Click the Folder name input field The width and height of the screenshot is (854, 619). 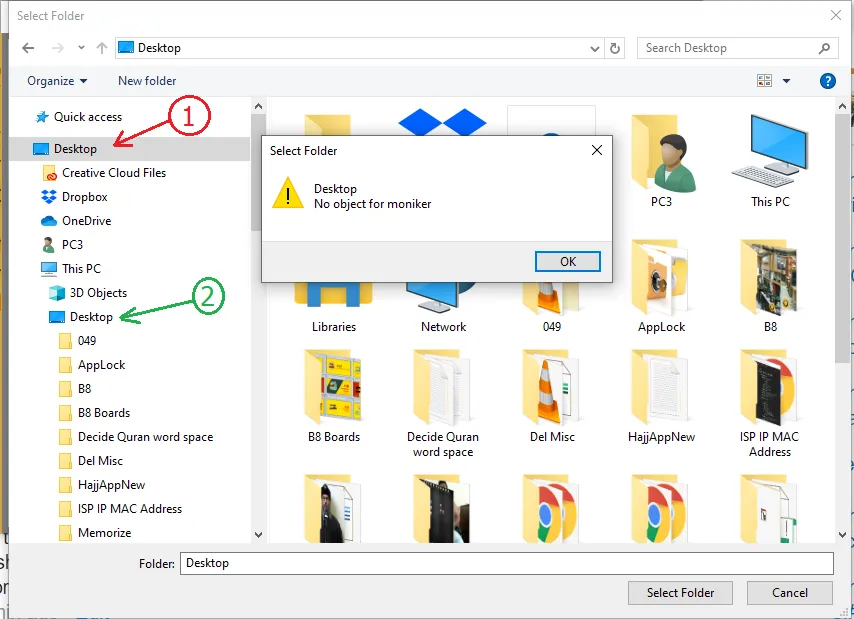[507, 563]
